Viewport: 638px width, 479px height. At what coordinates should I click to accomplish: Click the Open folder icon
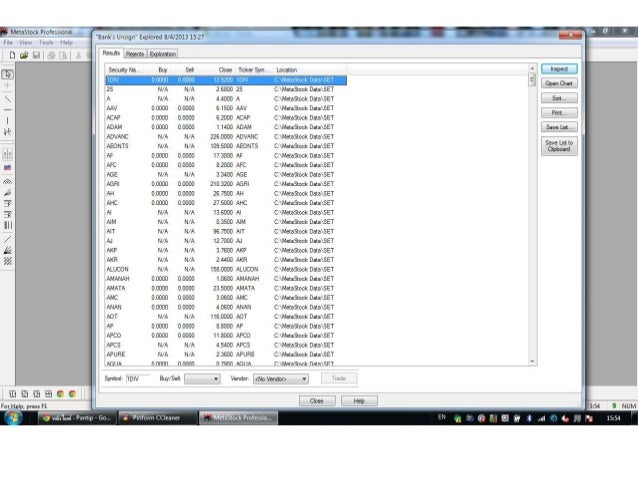[x=24, y=55]
